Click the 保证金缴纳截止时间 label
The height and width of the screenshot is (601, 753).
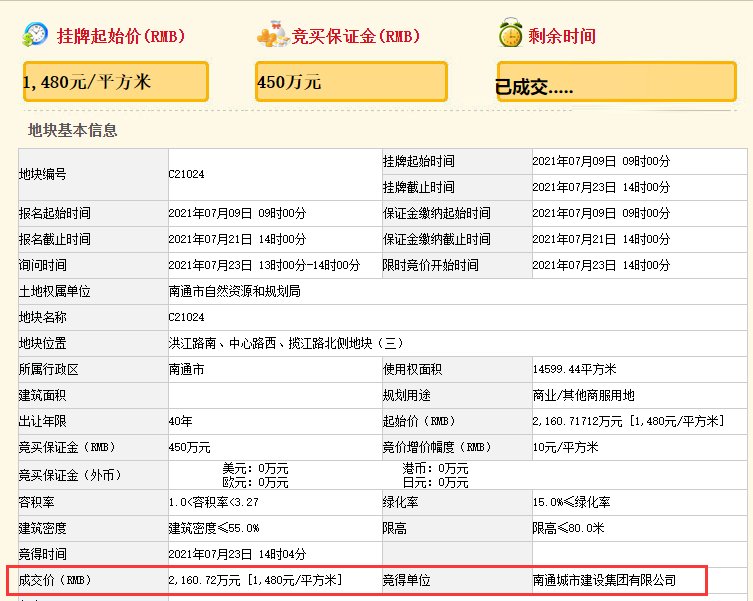(x=437, y=239)
